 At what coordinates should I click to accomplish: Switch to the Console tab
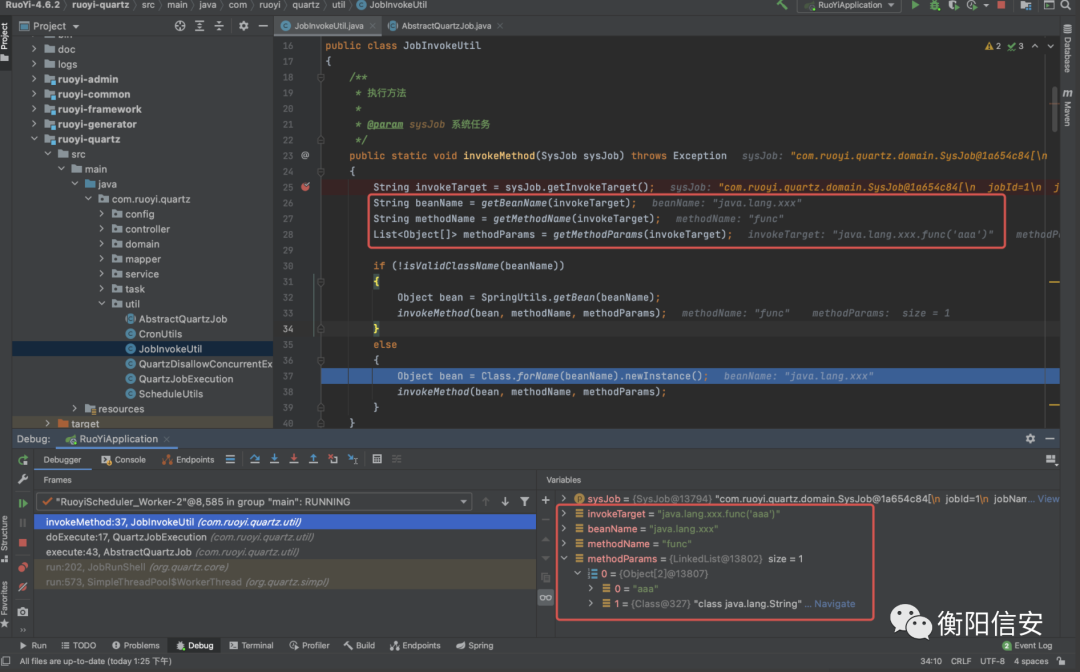pyautogui.click(x=124, y=460)
